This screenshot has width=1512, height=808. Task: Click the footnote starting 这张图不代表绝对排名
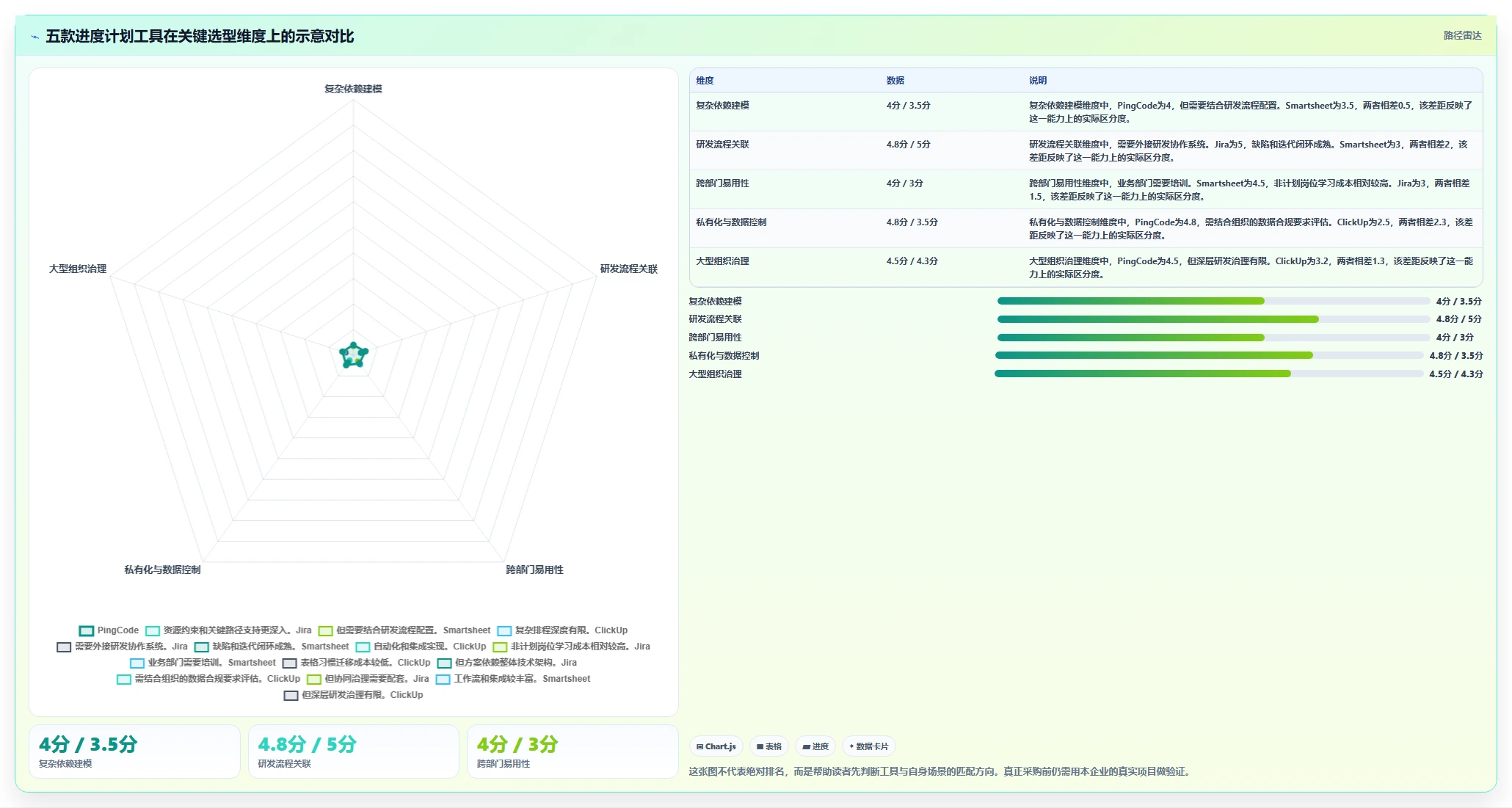pyautogui.click(x=941, y=771)
